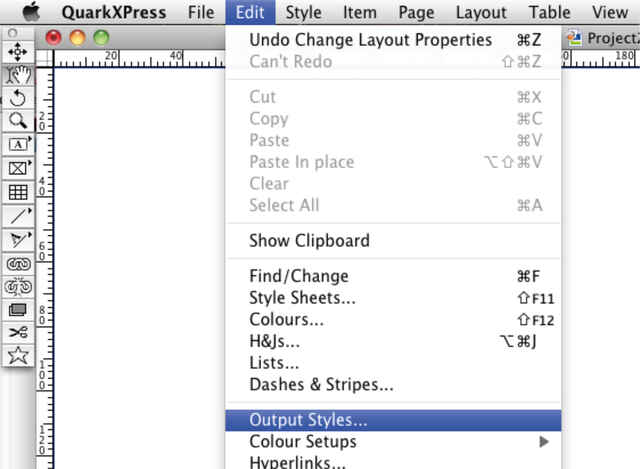
Task: Click the yellow minimize window button
Action: [78, 38]
